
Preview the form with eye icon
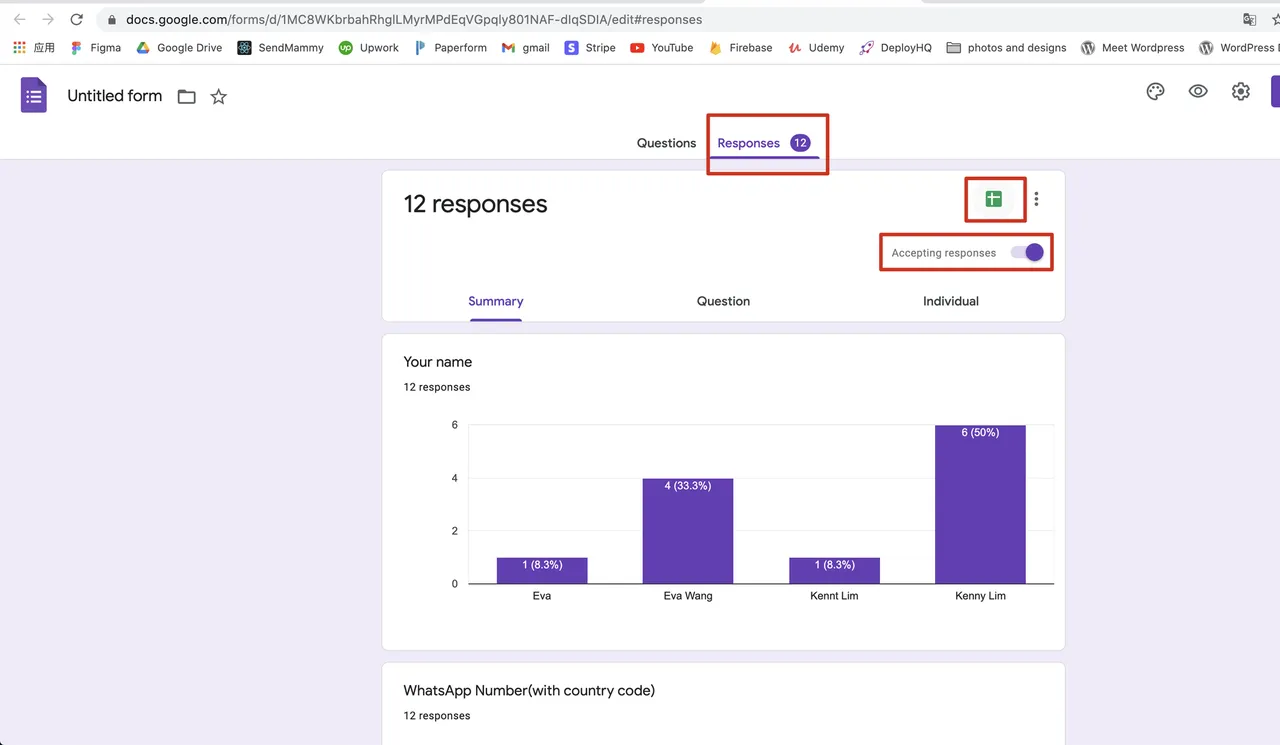point(1198,92)
